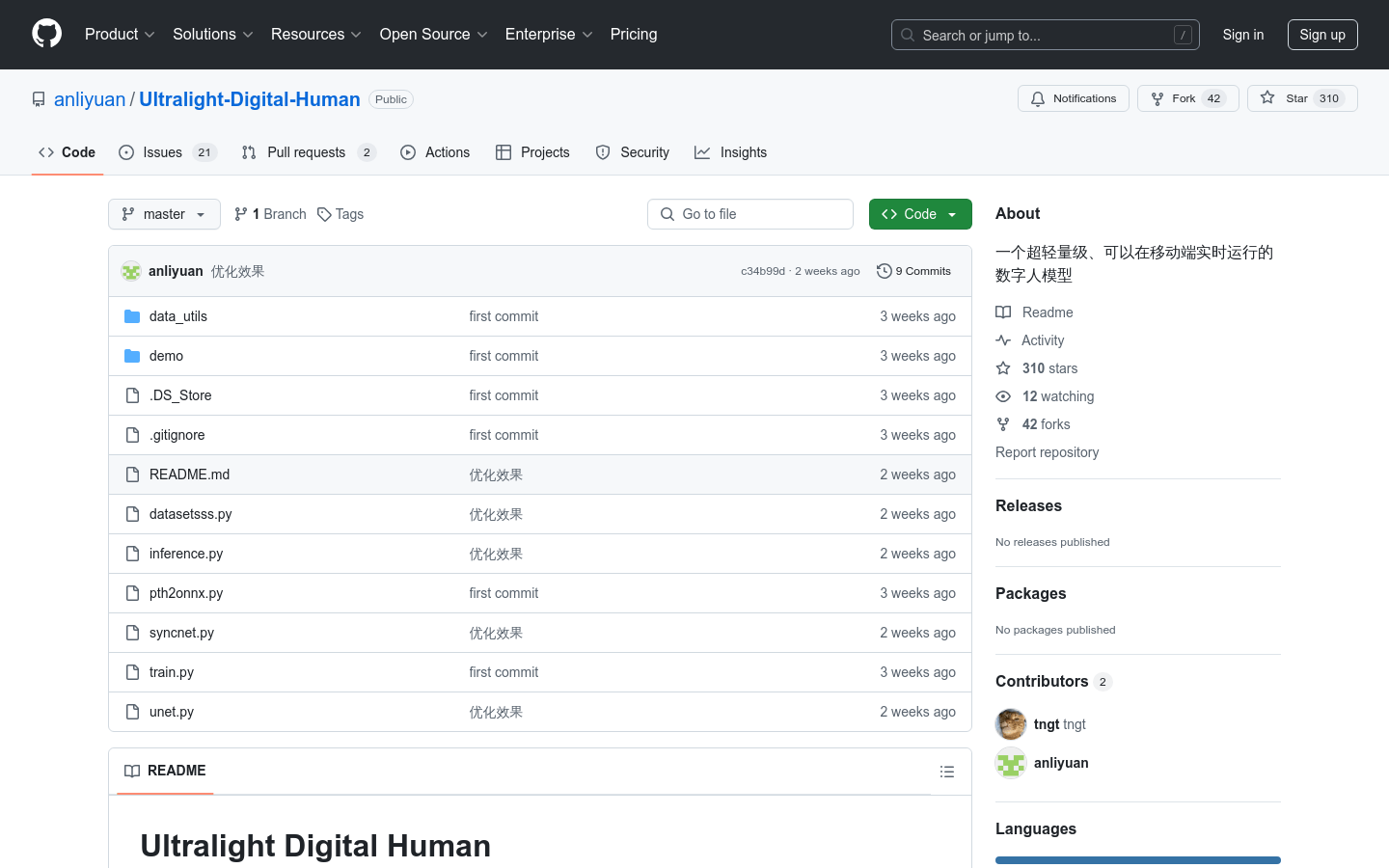The height and width of the screenshot is (868, 1389).
Task: Click the Sign in link
Action: [1243, 35]
